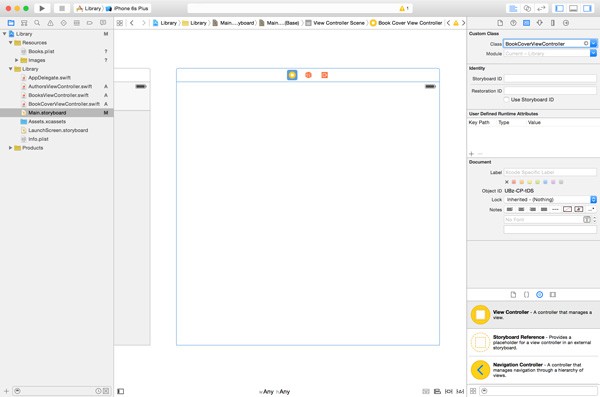Collapse the Library group folder

[10, 69]
